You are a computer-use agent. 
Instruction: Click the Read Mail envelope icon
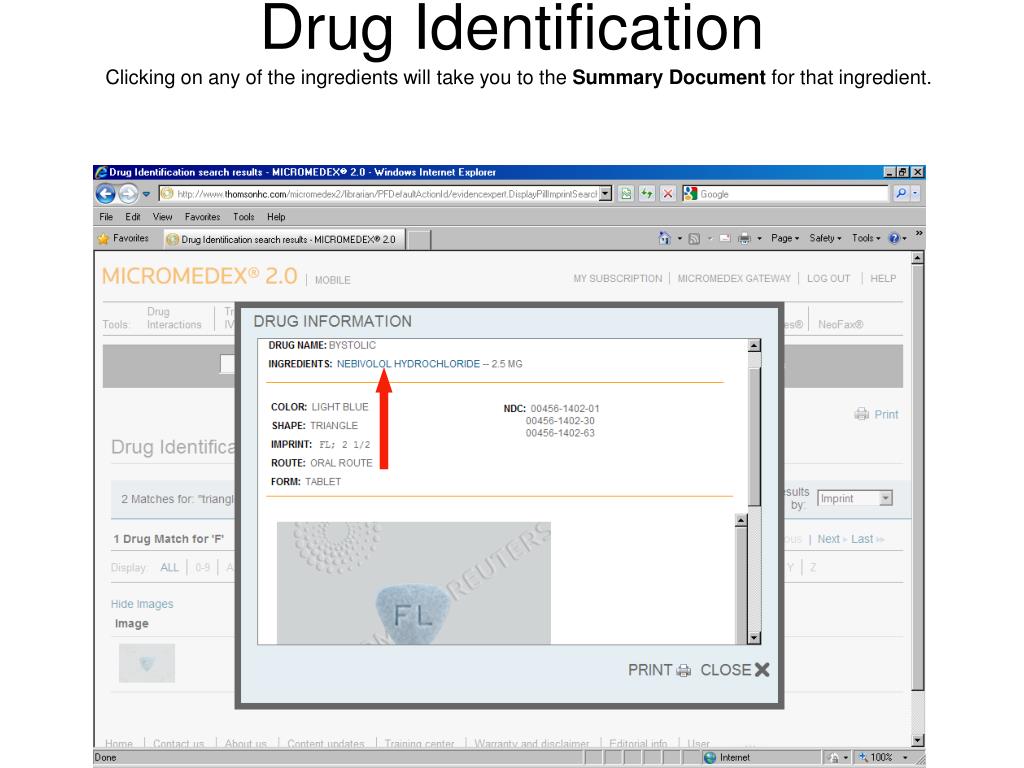coord(725,238)
